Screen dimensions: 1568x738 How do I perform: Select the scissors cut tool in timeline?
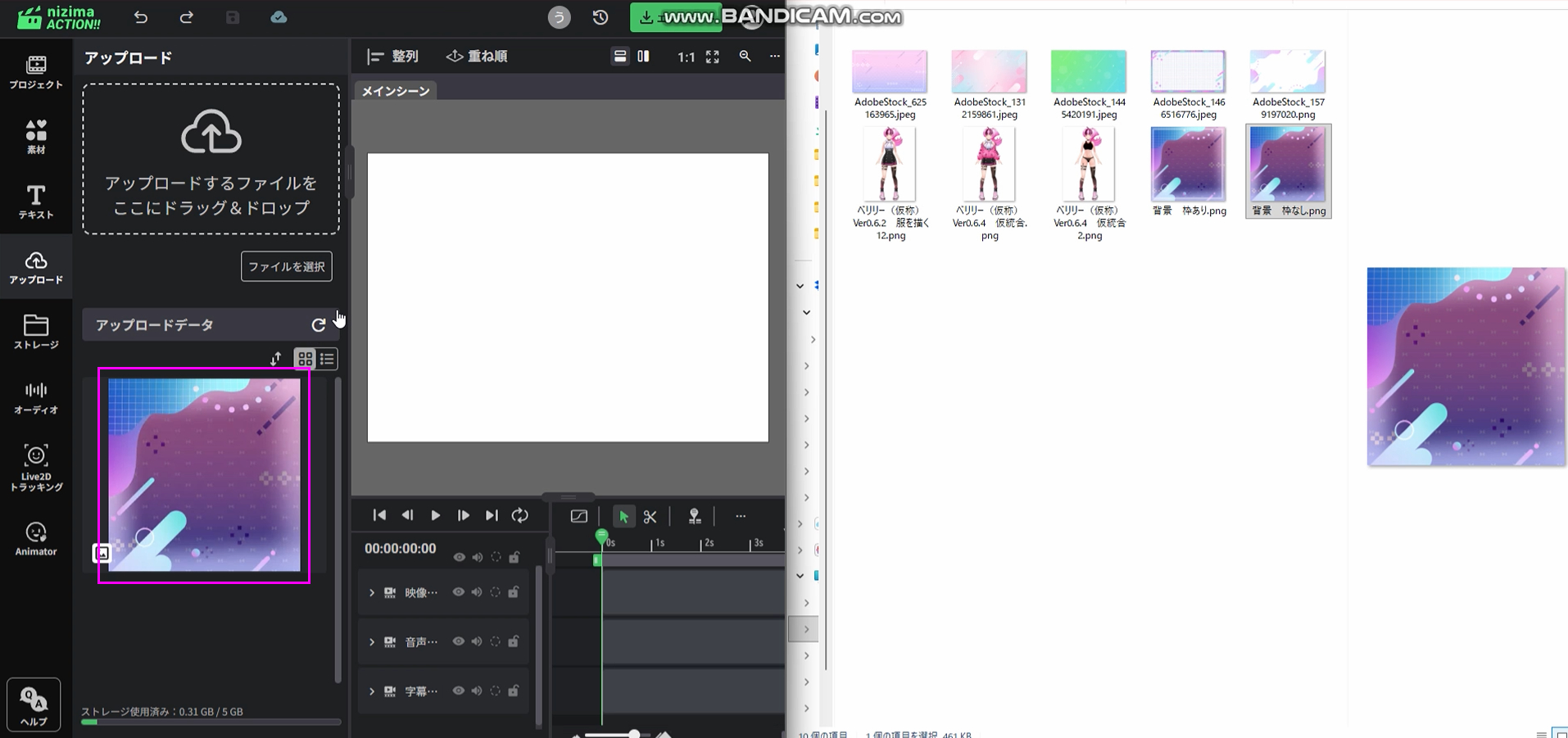coord(650,516)
